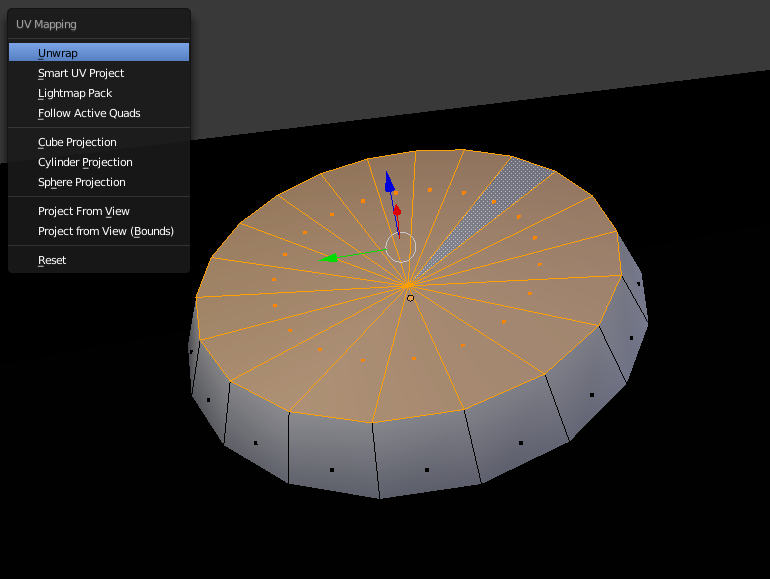Click the white circle of the transform manipulator
This screenshot has width=770, height=579.
pyautogui.click(x=400, y=246)
